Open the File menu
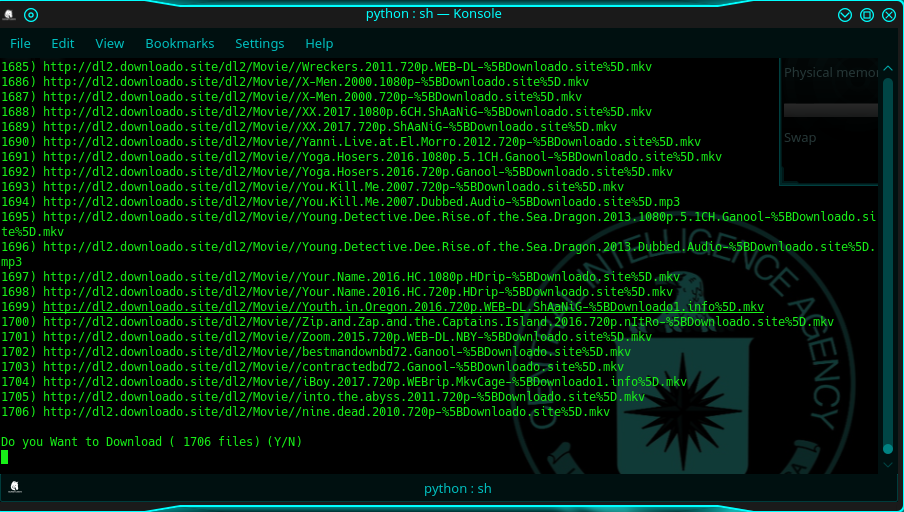The height and width of the screenshot is (512, 904). point(20,44)
